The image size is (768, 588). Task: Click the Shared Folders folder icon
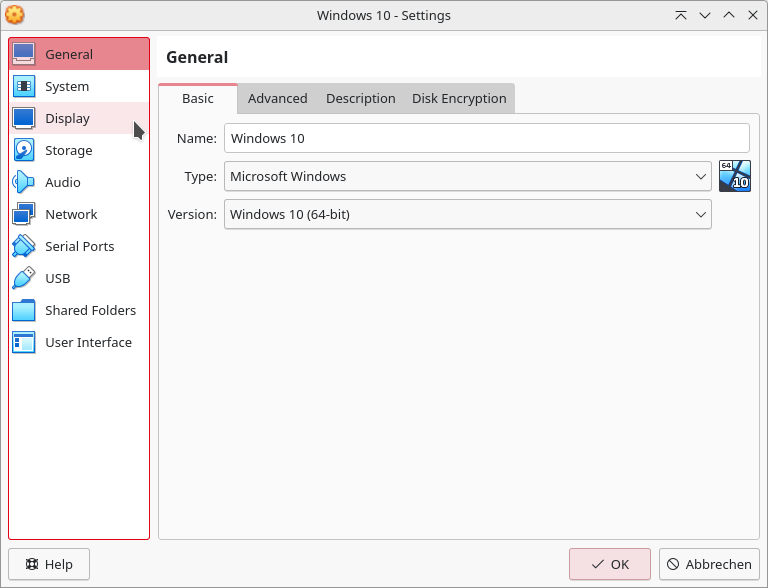click(24, 310)
